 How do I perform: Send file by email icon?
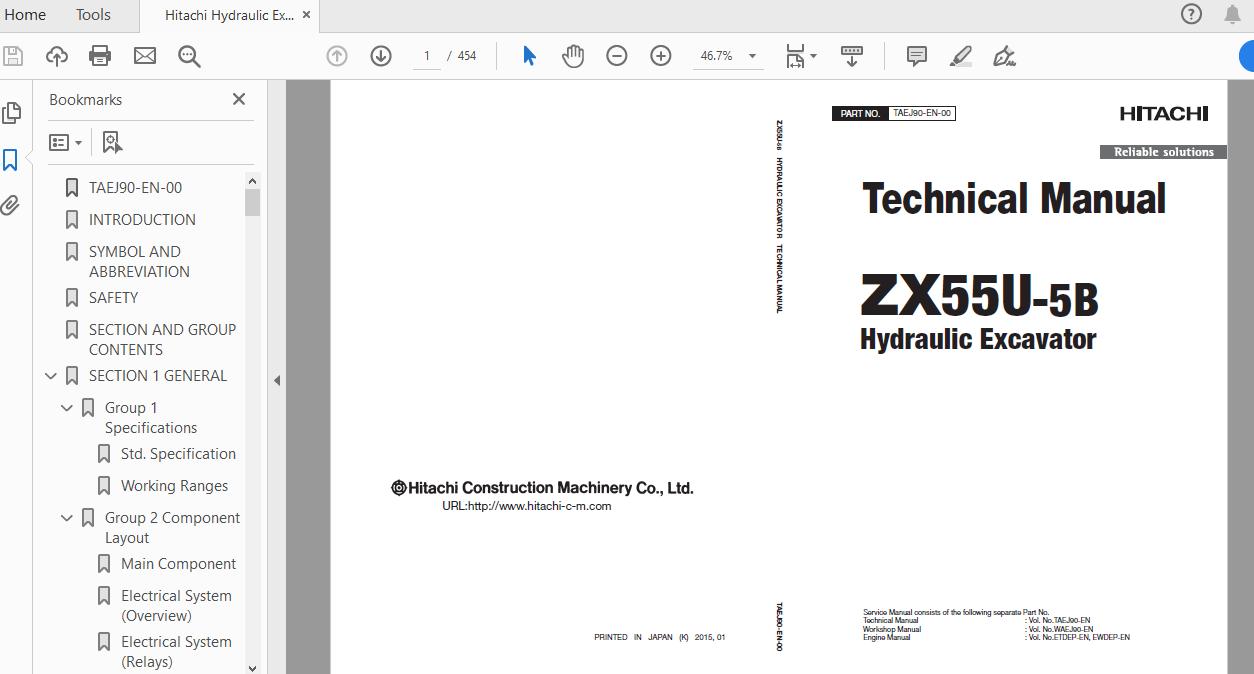pyautogui.click(x=145, y=56)
